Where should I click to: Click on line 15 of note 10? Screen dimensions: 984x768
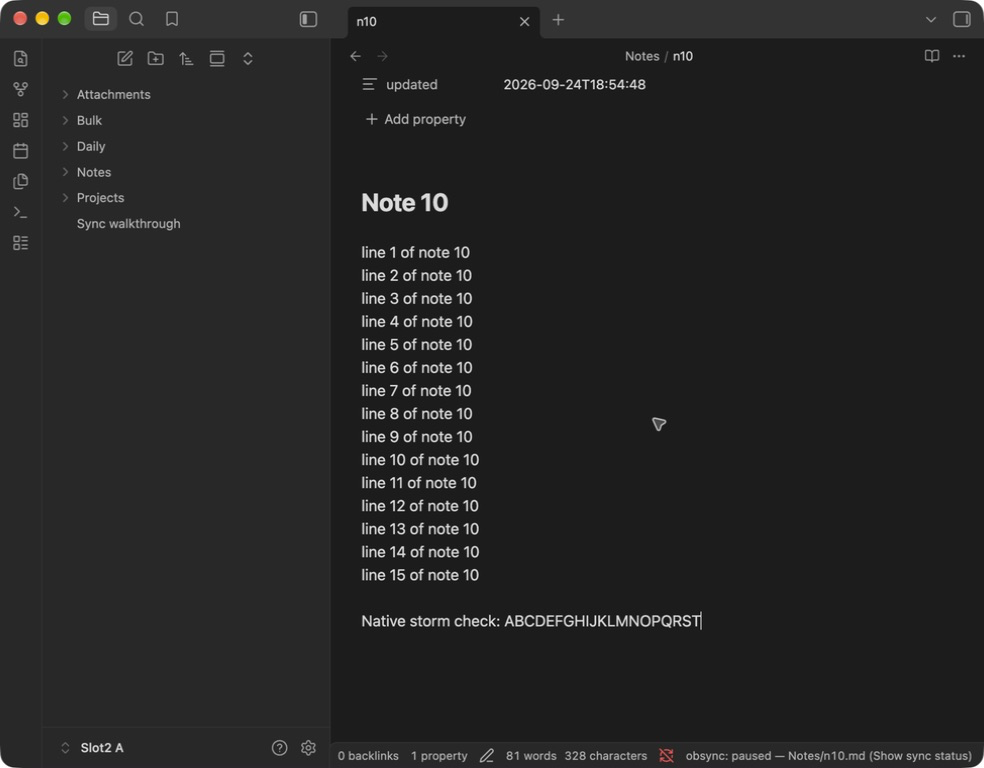point(420,575)
